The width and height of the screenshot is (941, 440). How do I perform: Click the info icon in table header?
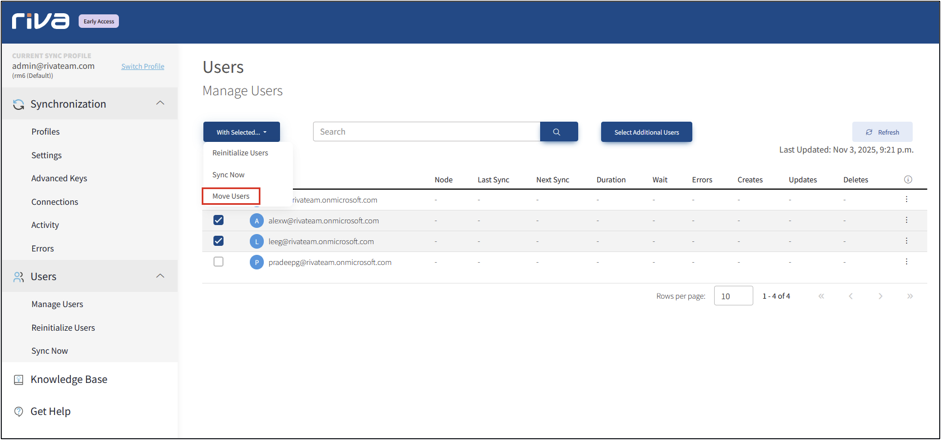coord(907,179)
